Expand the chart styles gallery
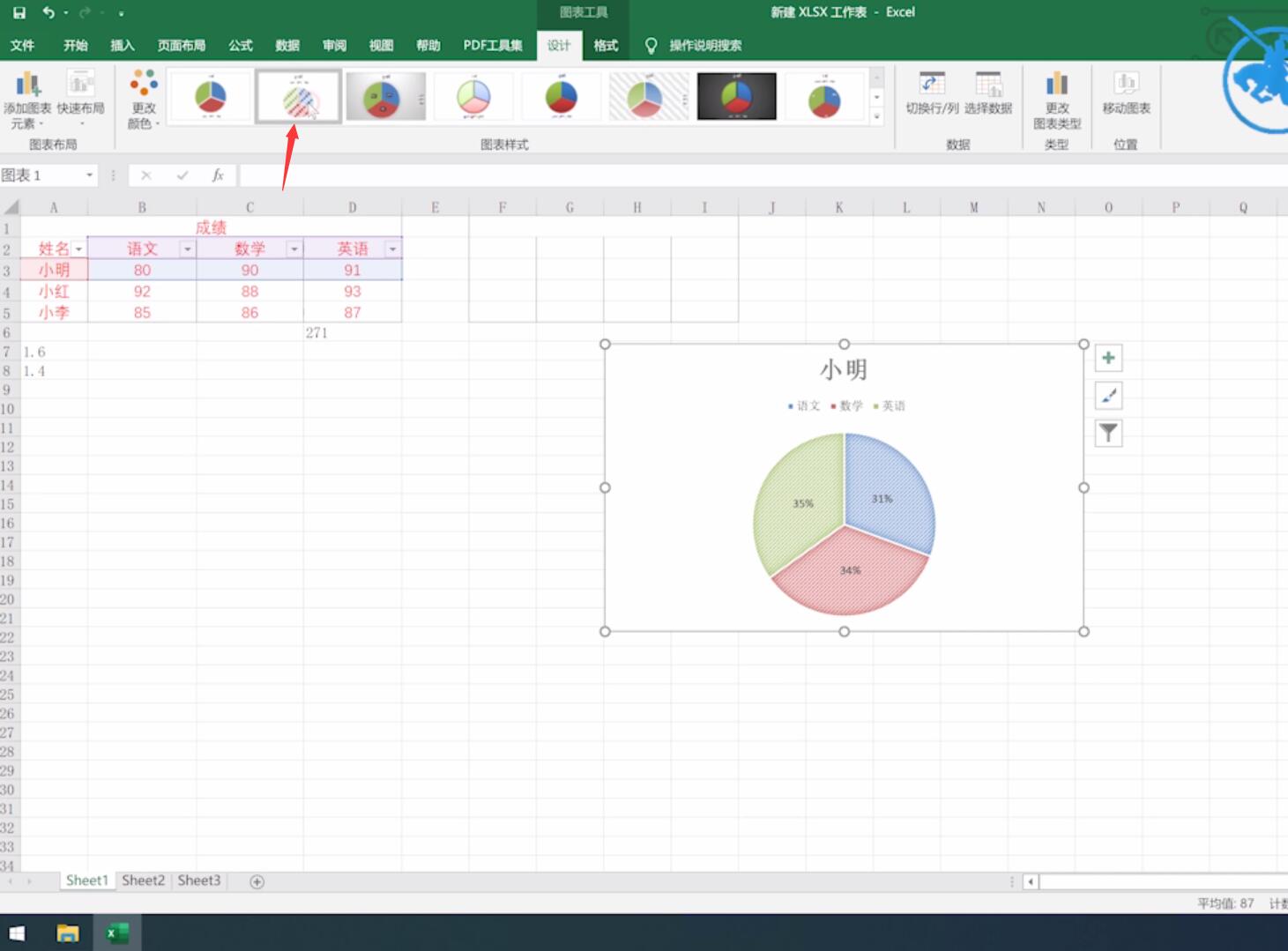This screenshot has height=951, width=1288. (x=876, y=116)
